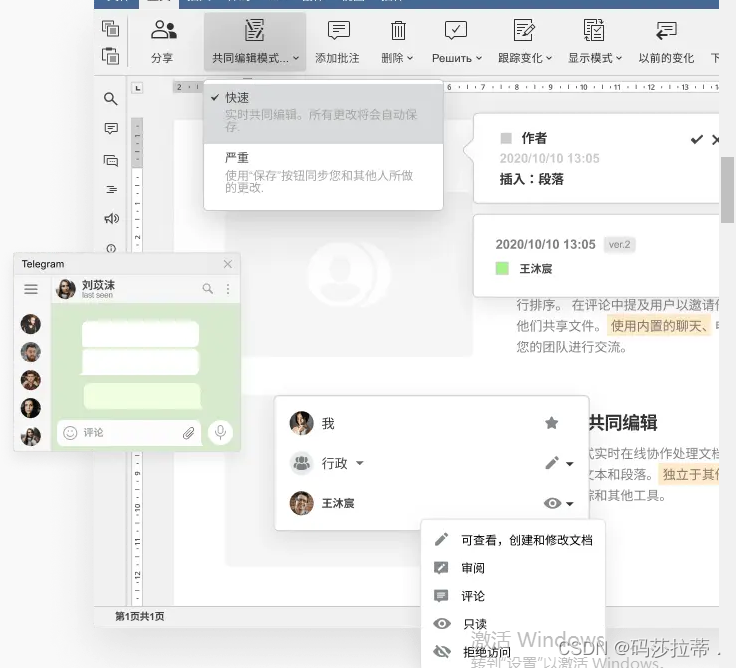
Task: Click the star icon next to 我
Action: pos(552,423)
